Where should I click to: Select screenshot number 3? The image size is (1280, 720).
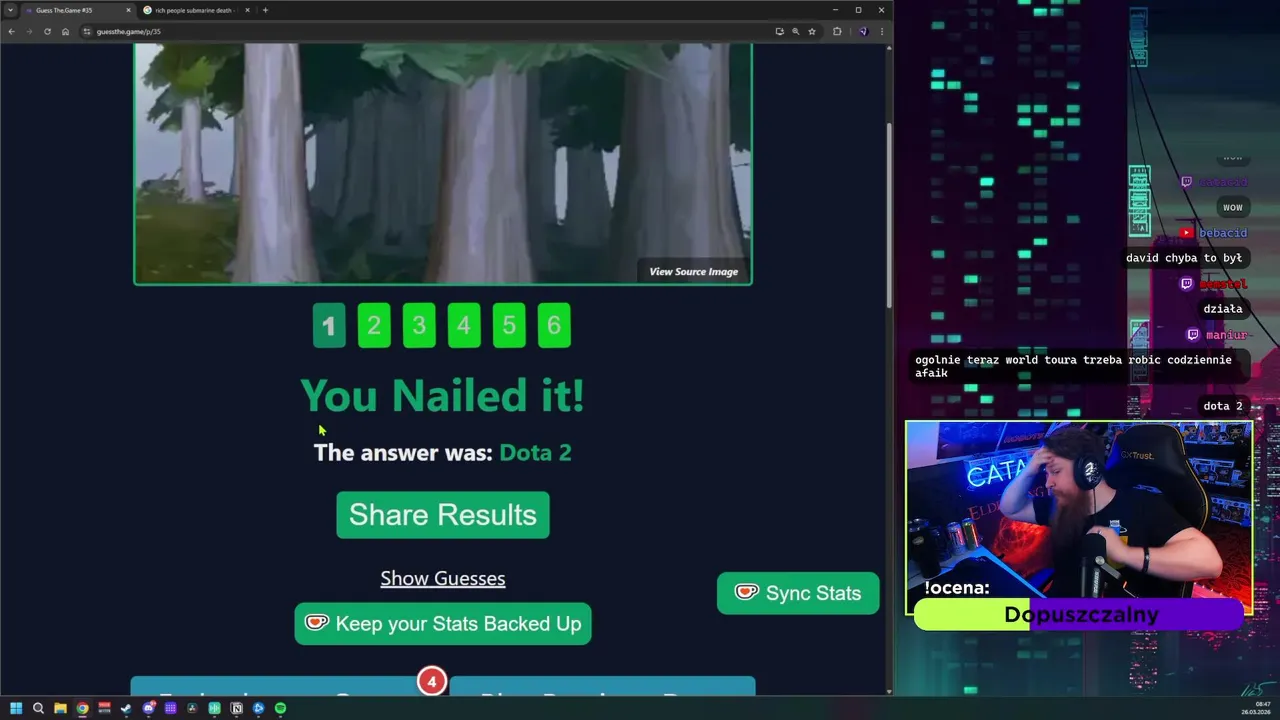tap(419, 325)
